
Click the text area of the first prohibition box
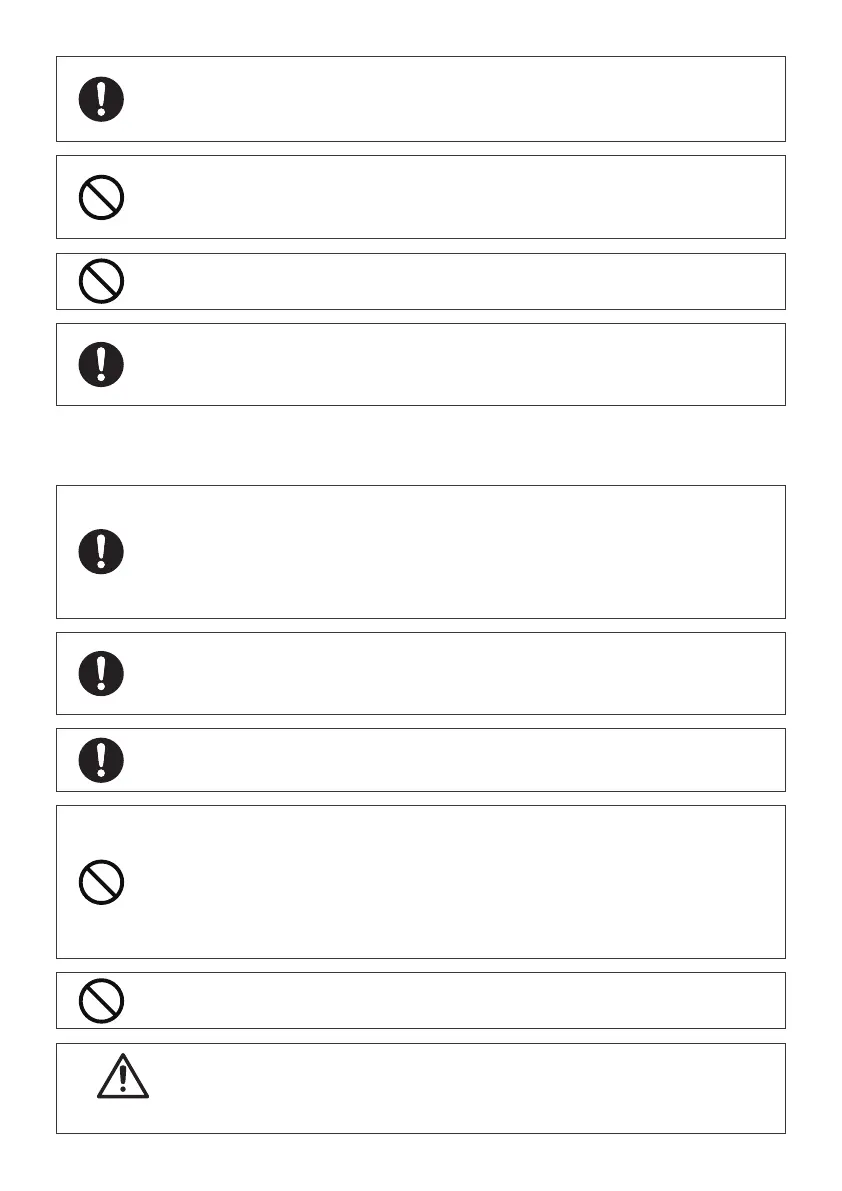(x=450, y=197)
